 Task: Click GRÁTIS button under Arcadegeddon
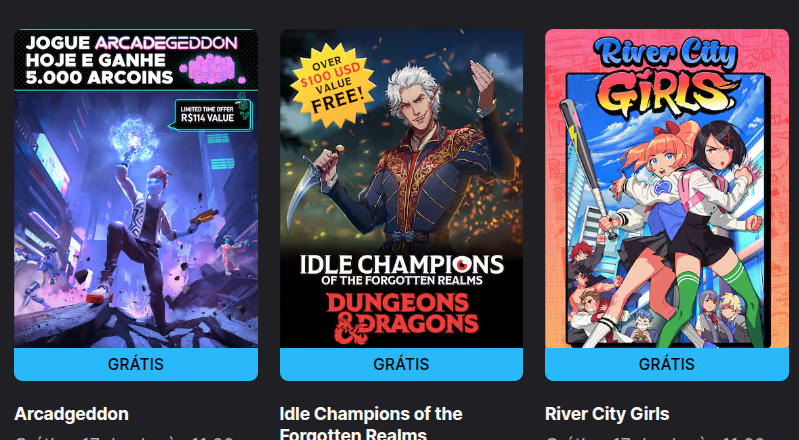(x=136, y=364)
